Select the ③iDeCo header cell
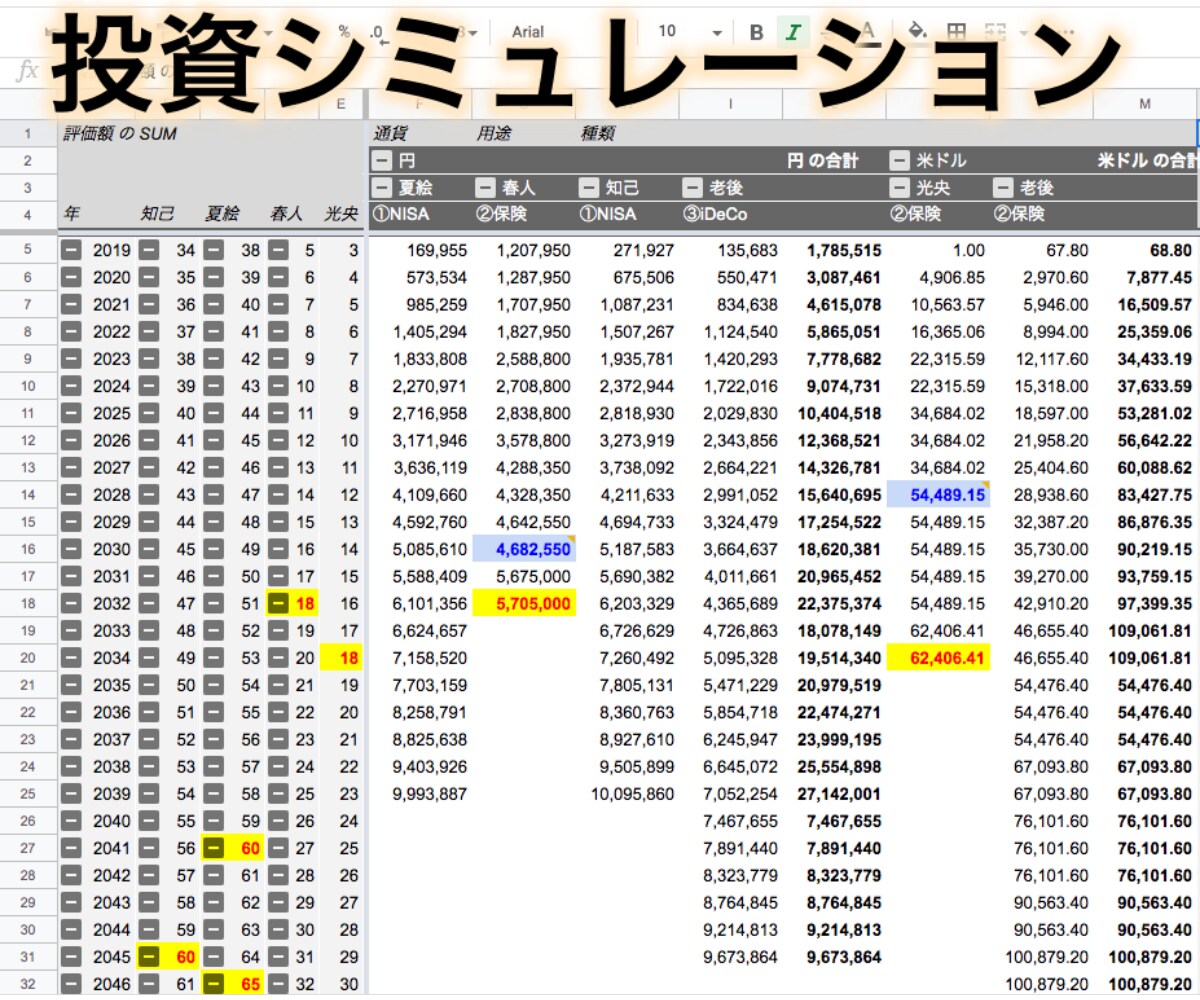The height and width of the screenshot is (1000, 1200). [715, 214]
